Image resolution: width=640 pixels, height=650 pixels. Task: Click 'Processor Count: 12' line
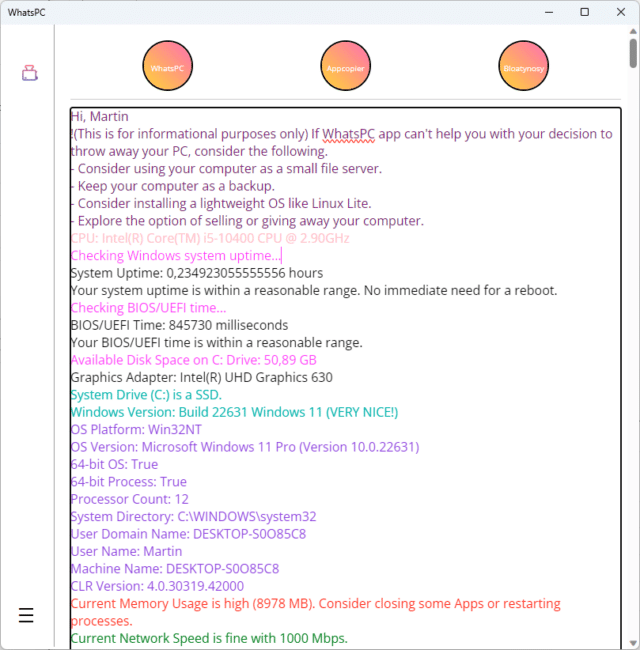(x=130, y=500)
